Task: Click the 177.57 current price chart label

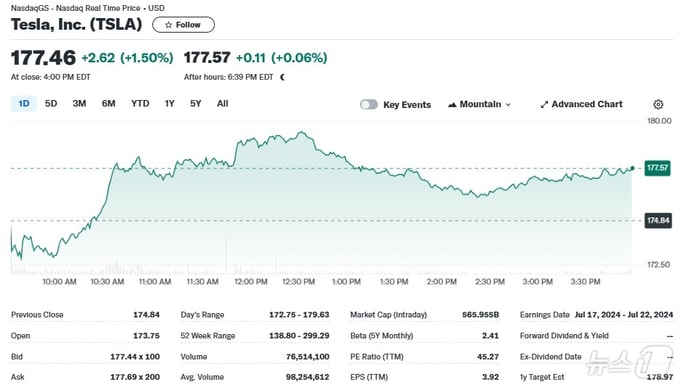Action: (x=657, y=168)
